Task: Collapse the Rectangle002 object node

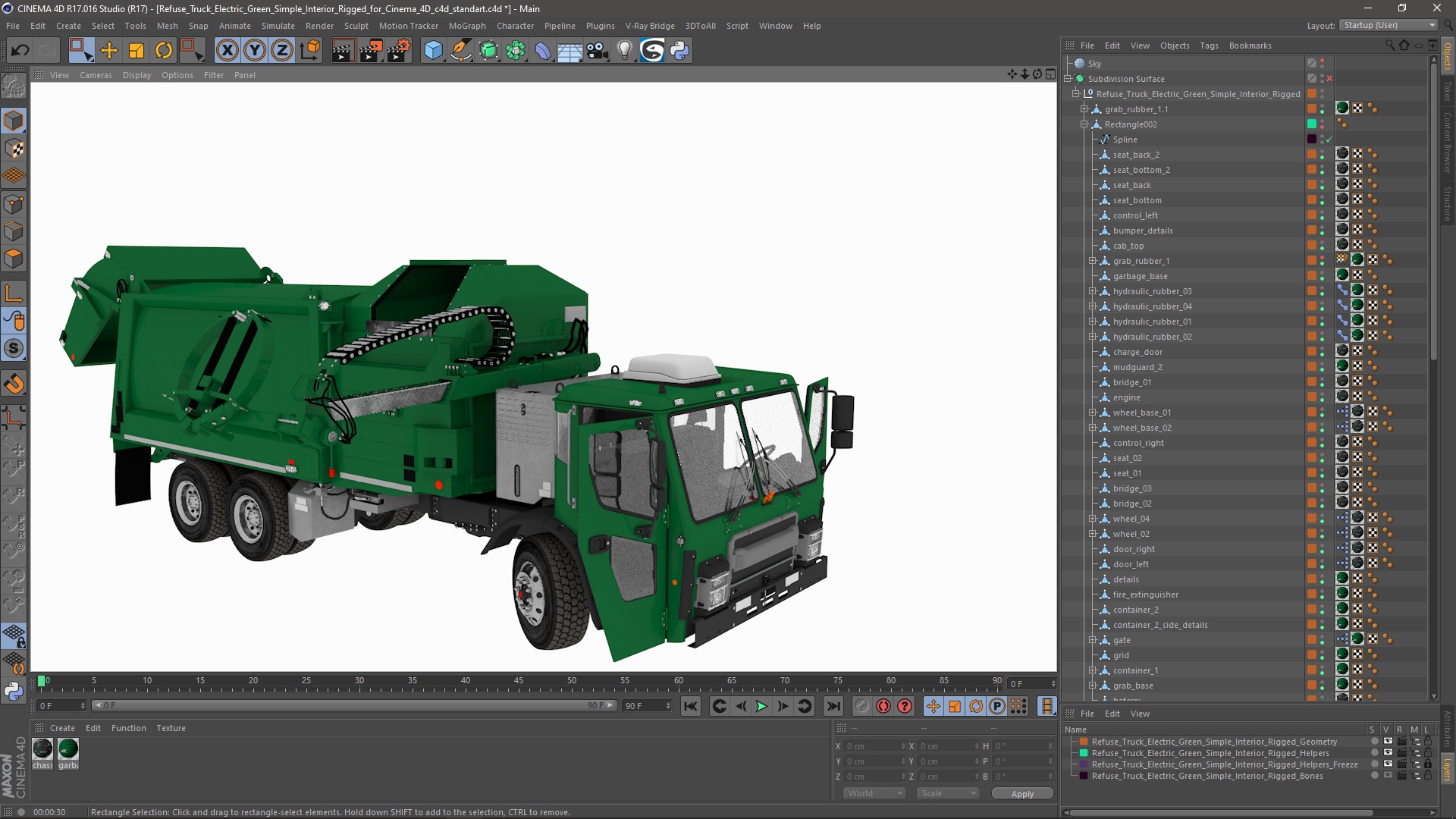Action: click(x=1084, y=124)
